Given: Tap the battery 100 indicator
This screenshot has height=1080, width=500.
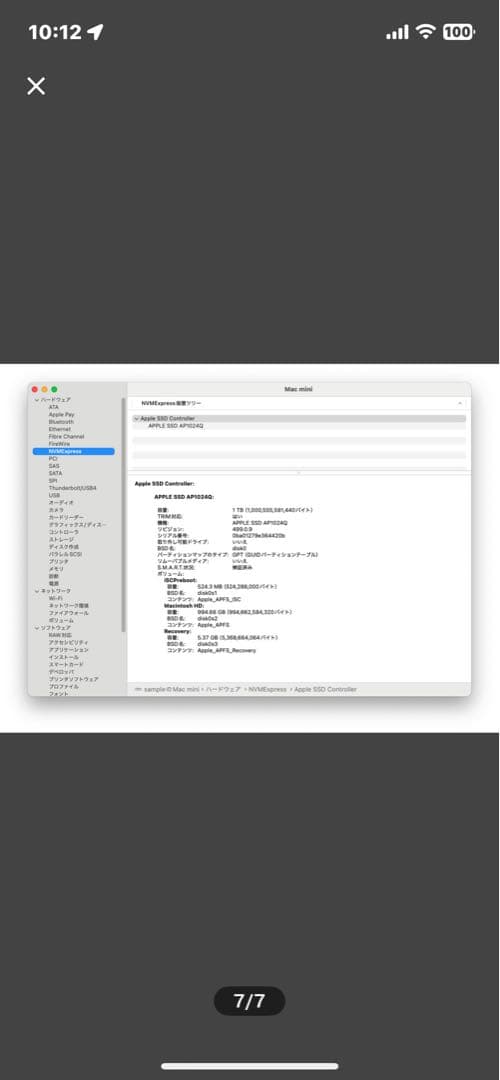Looking at the screenshot, I should point(459,32).
